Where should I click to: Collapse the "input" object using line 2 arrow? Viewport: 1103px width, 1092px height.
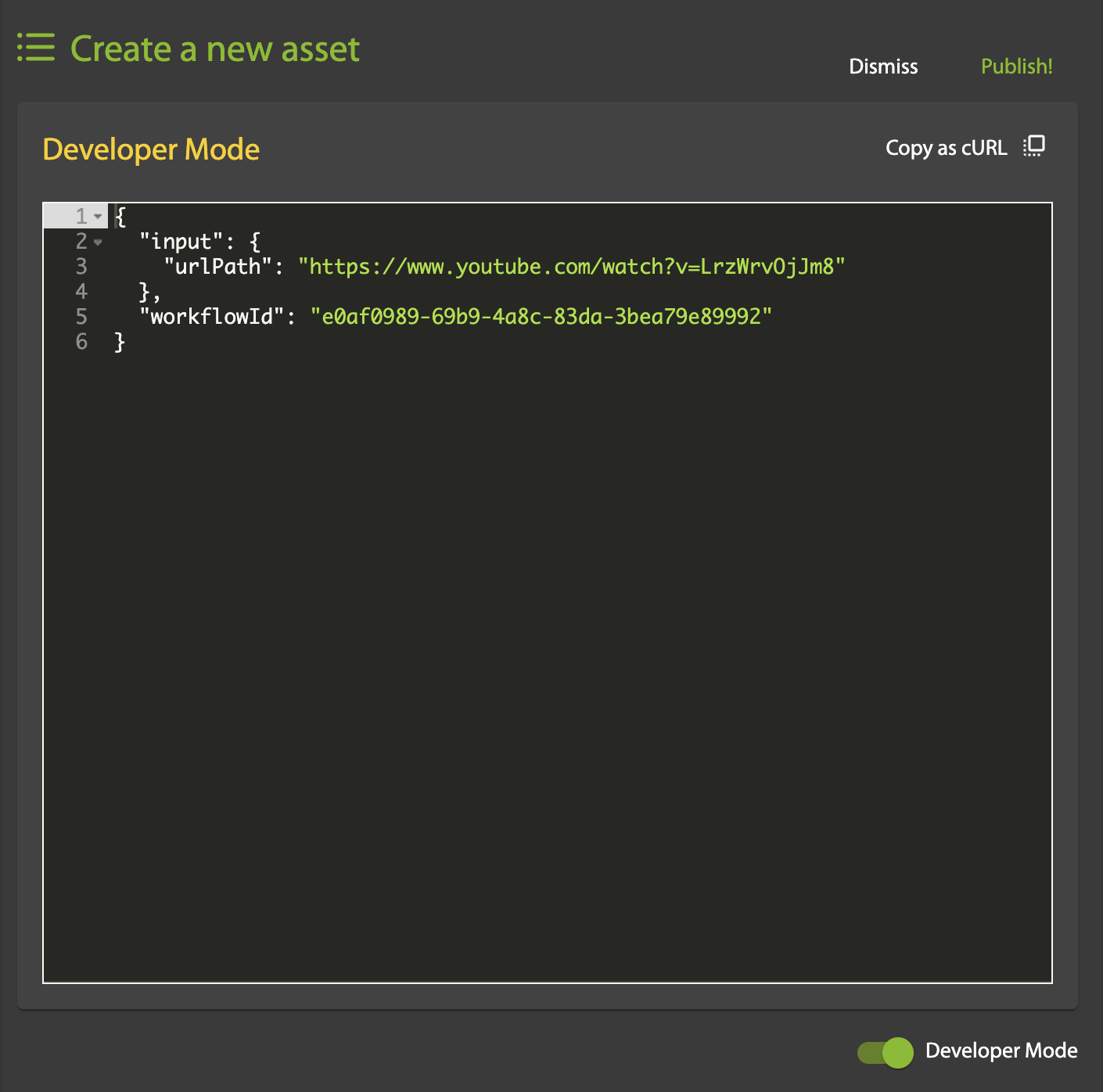(x=98, y=242)
